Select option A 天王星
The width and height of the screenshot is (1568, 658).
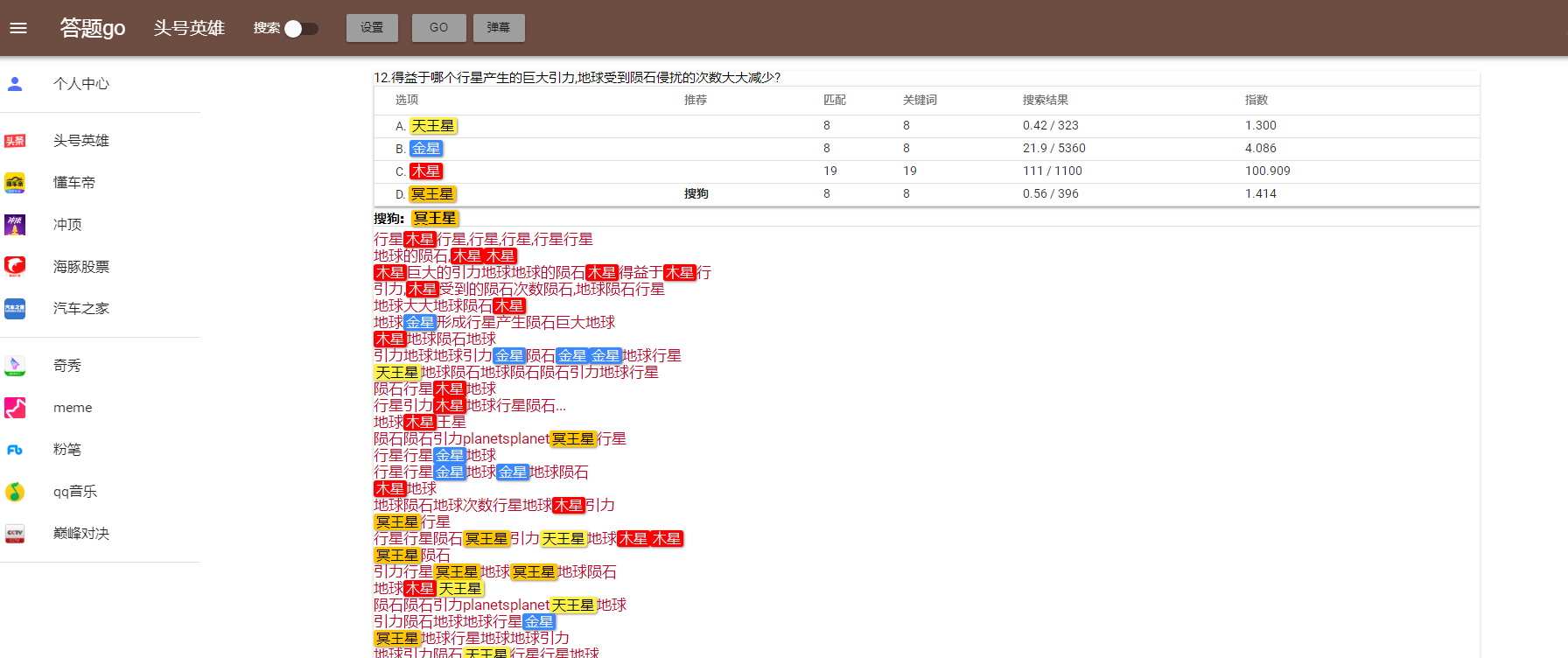point(433,126)
